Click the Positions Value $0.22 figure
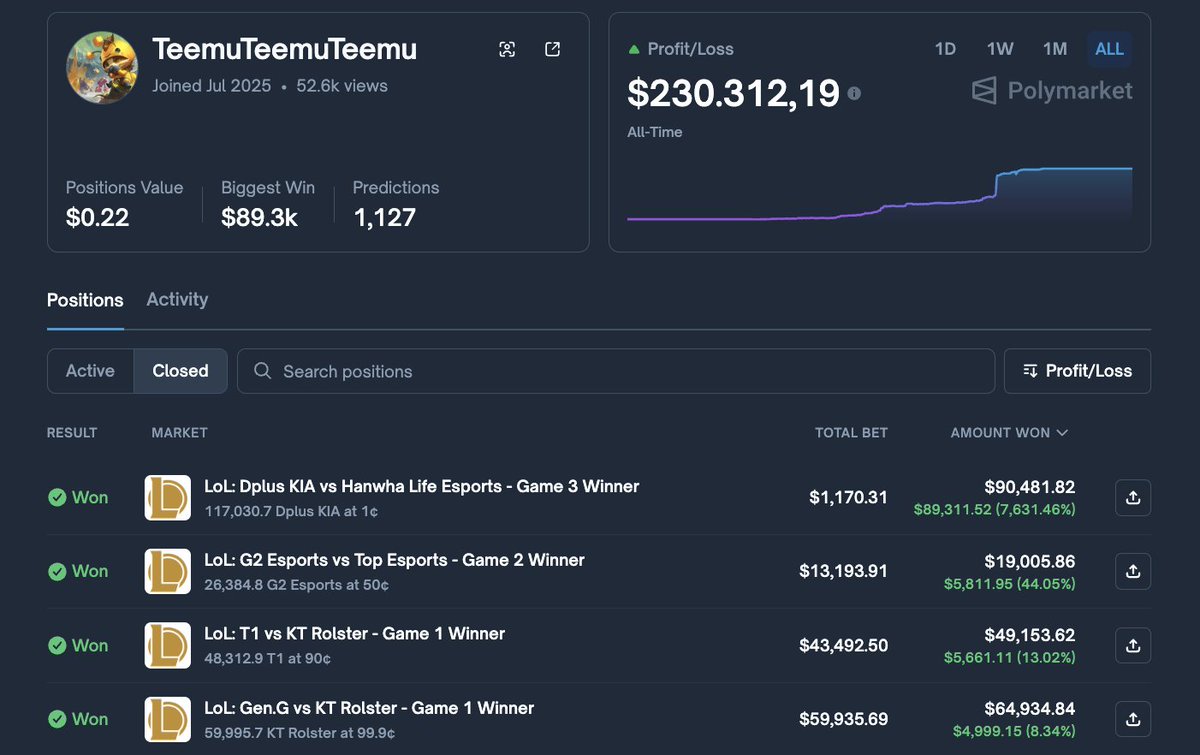This screenshot has width=1200, height=755. [97, 217]
